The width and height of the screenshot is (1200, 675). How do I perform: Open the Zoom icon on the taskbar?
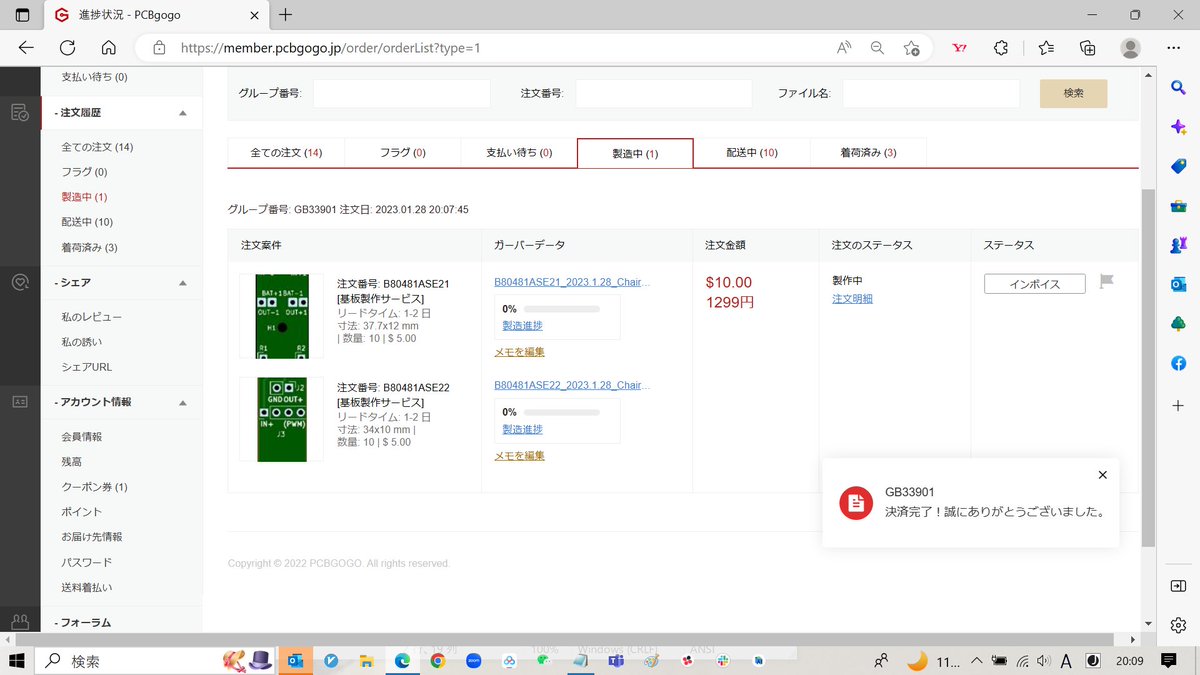tap(474, 661)
